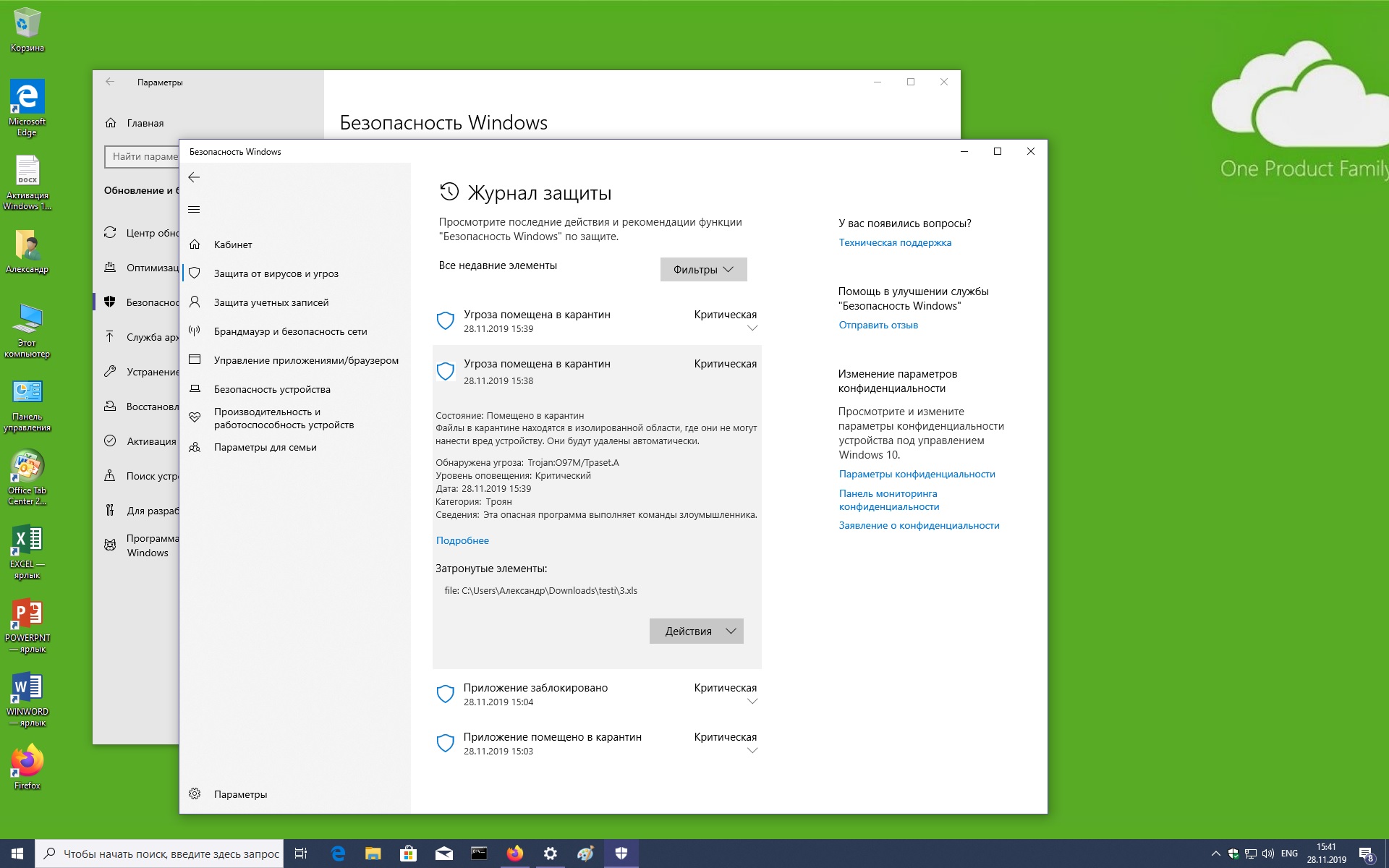Click the Параметры gear at sidebar bottom
This screenshot has width=1389, height=868.
(x=195, y=794)
